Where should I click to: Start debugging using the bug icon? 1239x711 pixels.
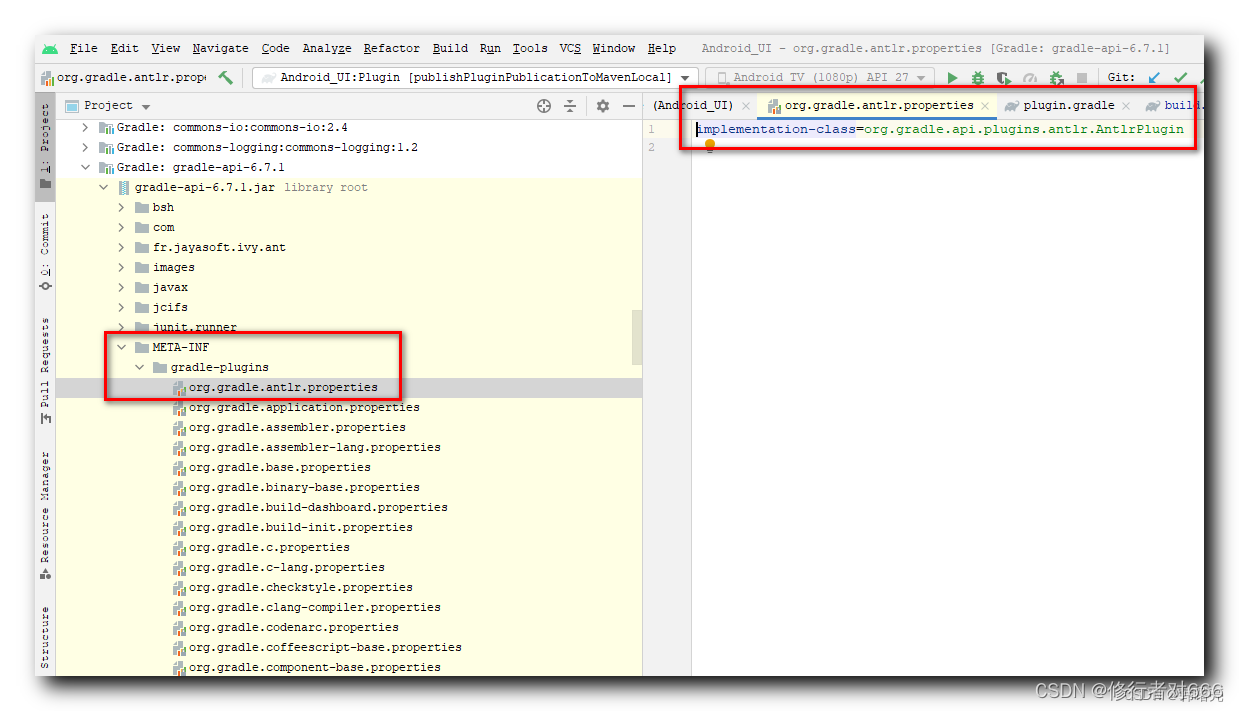[x=979, y=77]
